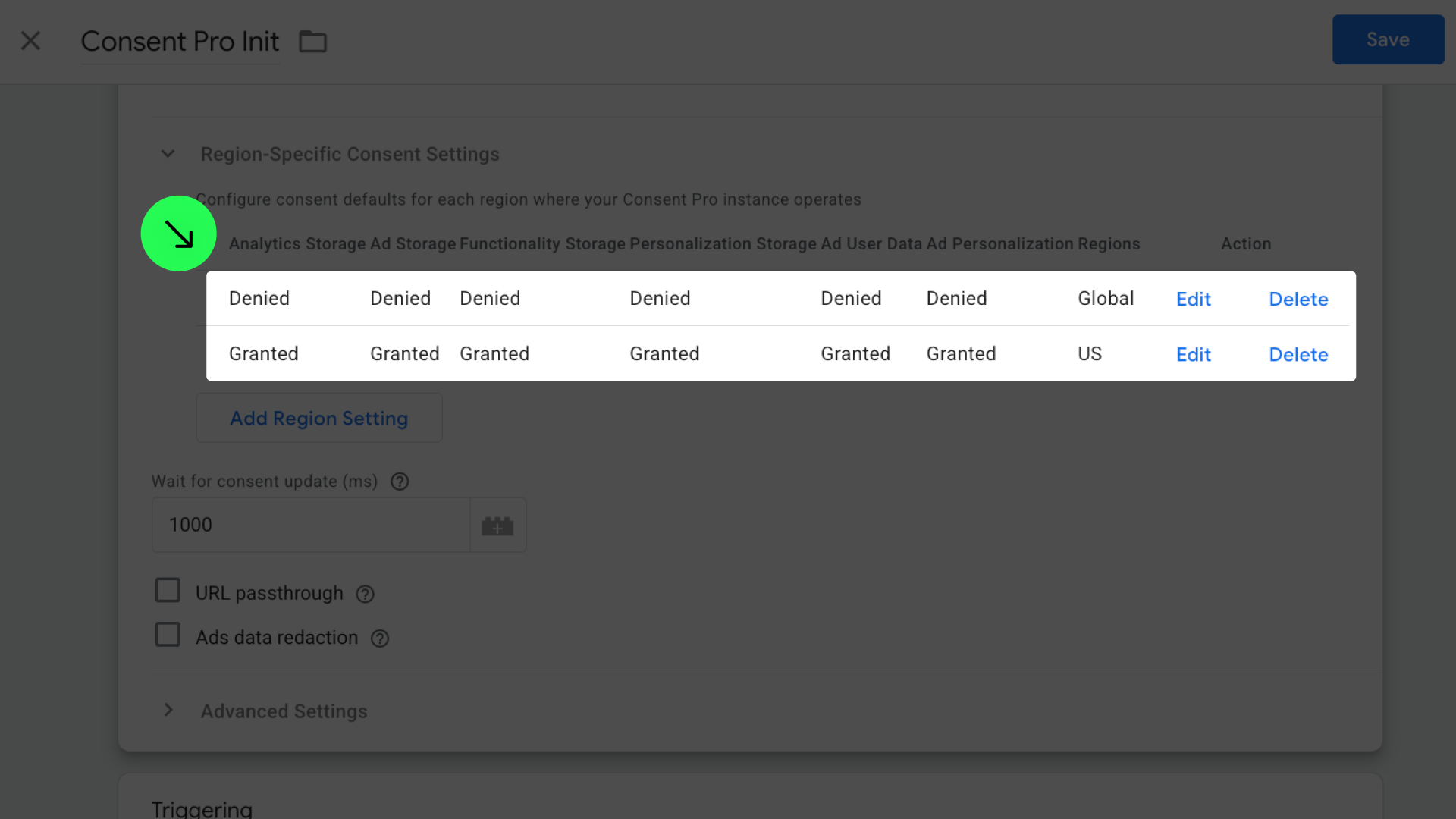Edit the US region row
The width and height of the screenshot is (1456, 819).
(1193, 355)
